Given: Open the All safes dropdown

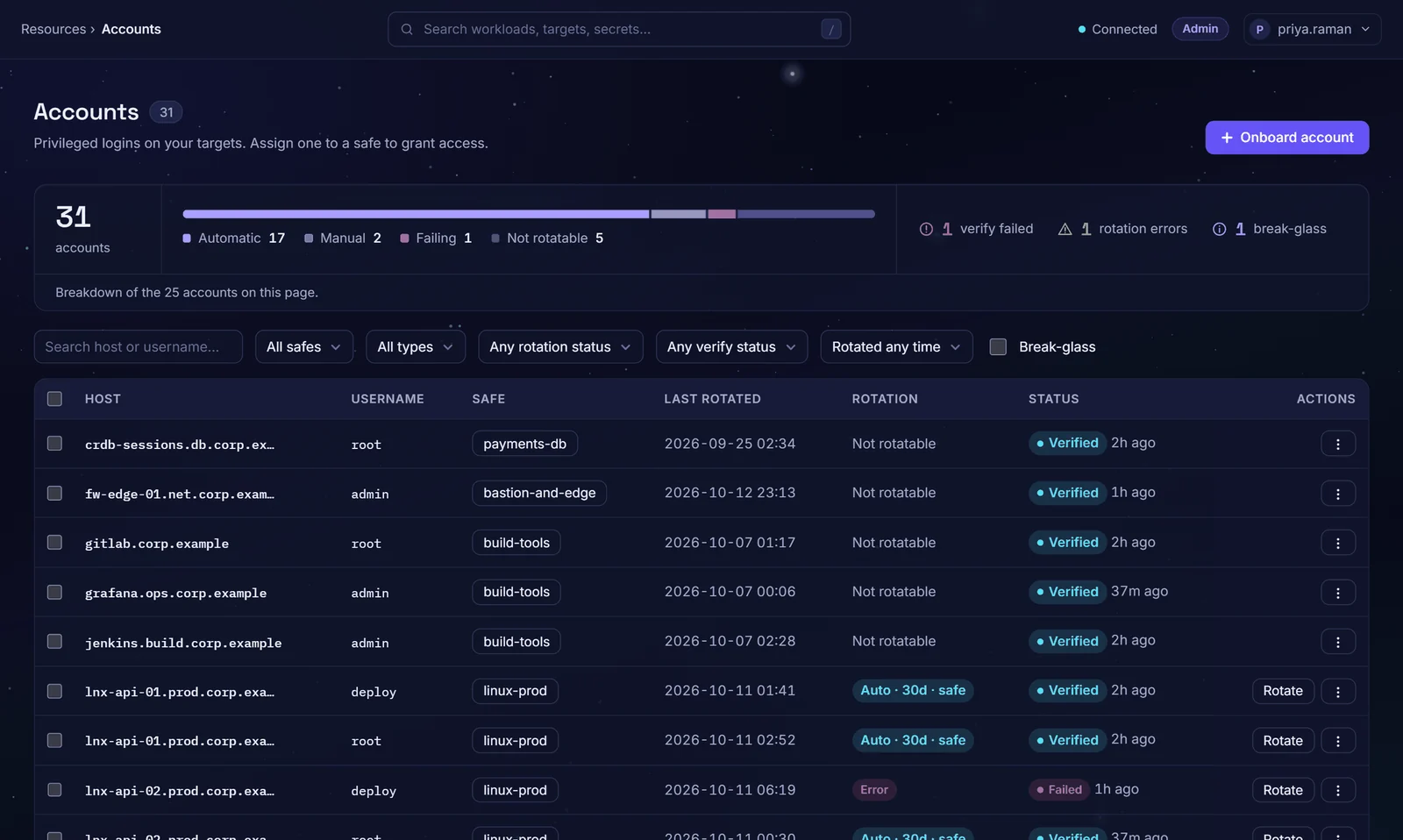Looking at the screenshot, I should pos(304,346).
